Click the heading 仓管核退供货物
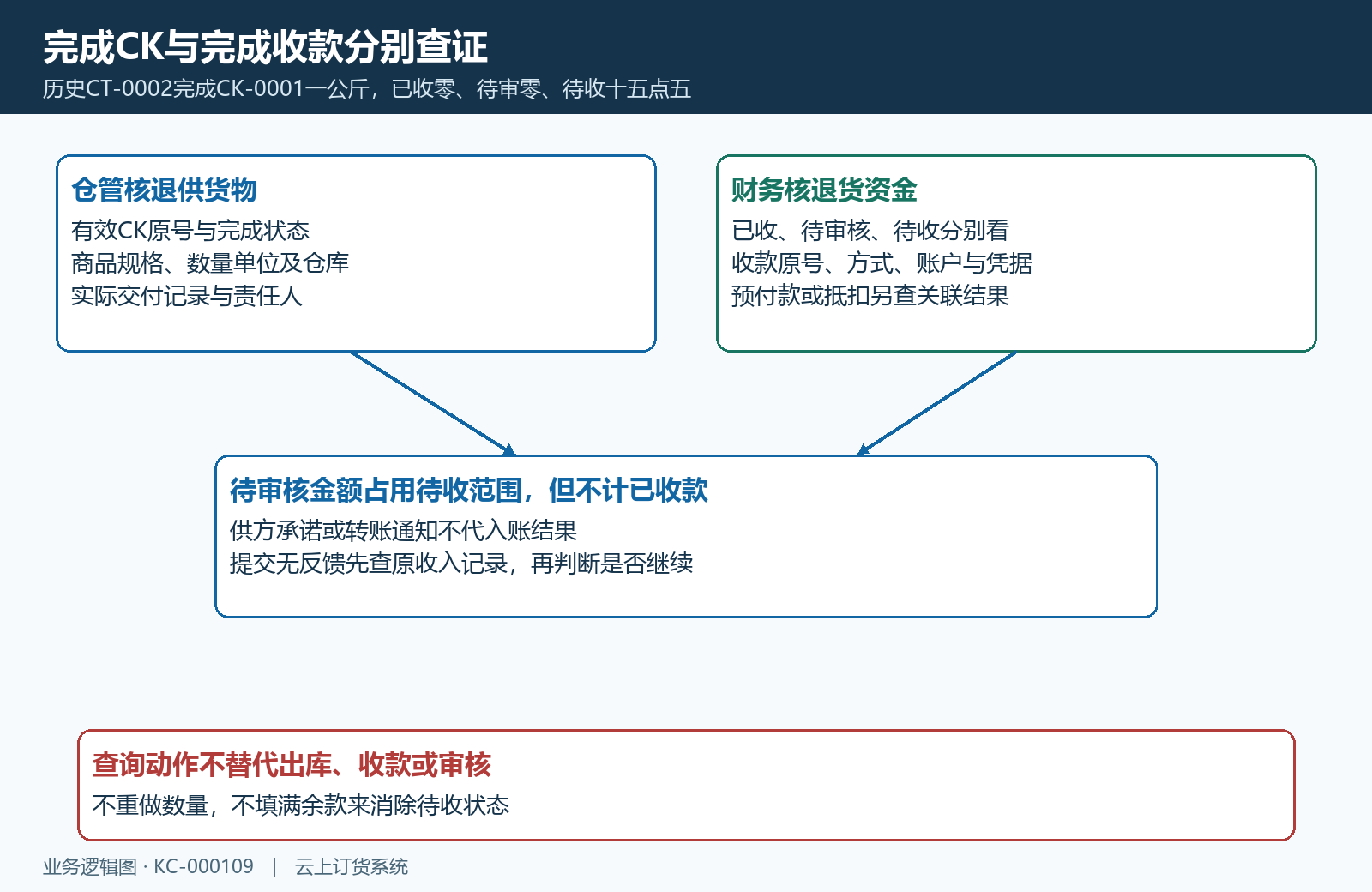 pos(164,190)
